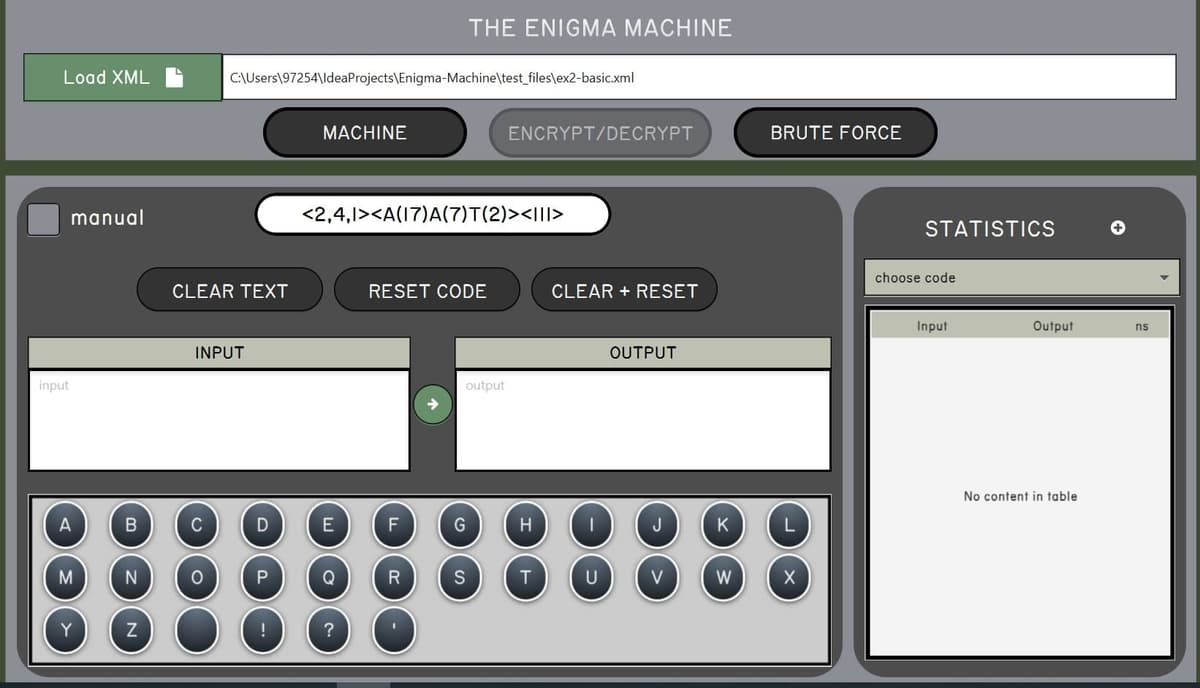The image size is (1200, 688).
Task: Open the BRUTE FORCE tab
Action: [835, 131]
